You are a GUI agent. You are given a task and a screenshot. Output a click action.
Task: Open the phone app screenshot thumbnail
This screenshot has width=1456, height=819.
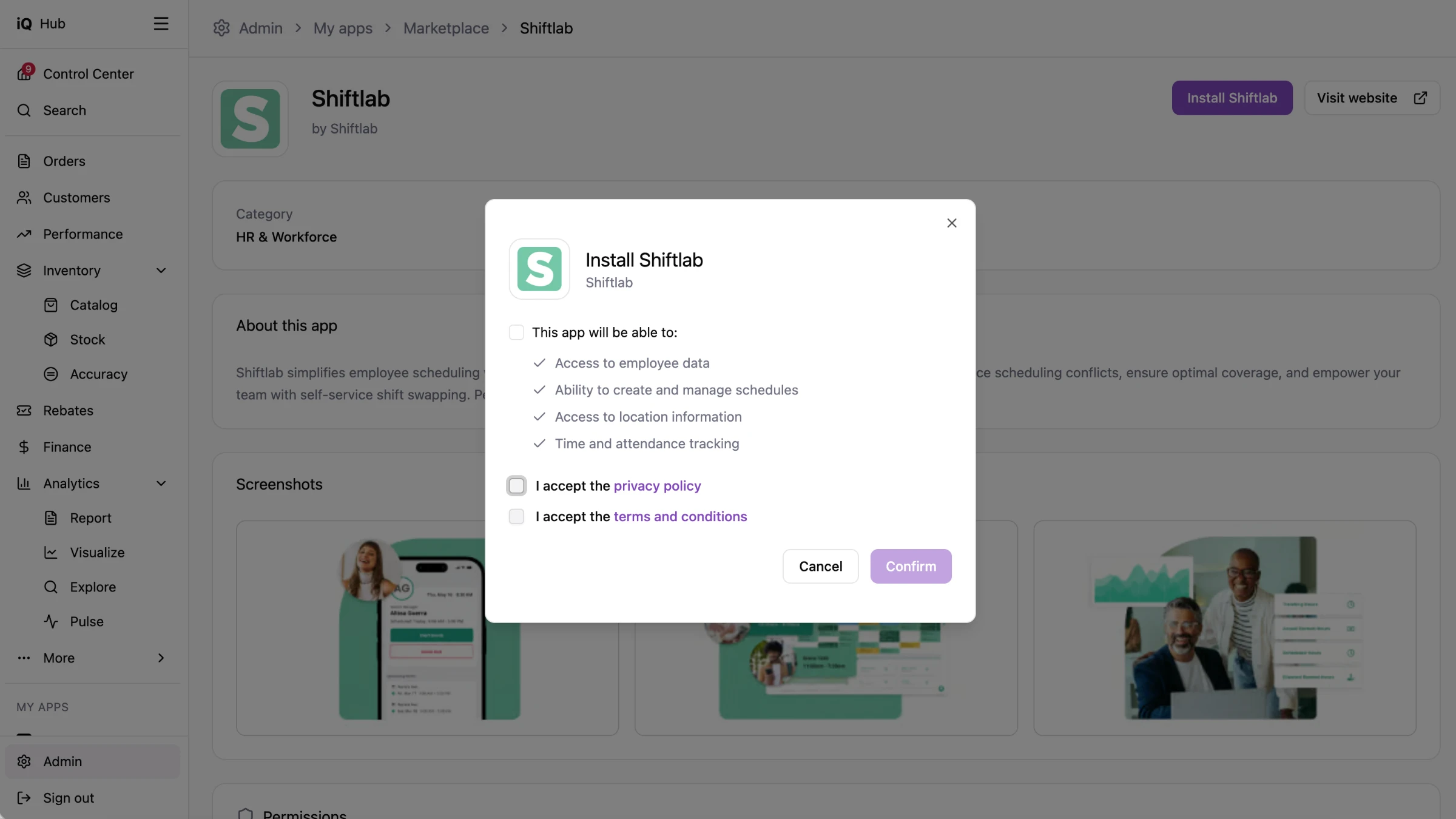coord(428,628)
